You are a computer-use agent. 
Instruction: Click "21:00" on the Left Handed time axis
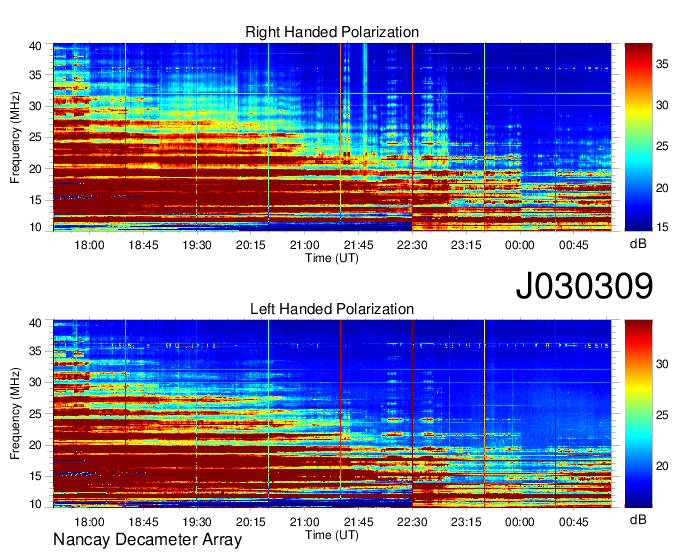[x=304, y=522]
